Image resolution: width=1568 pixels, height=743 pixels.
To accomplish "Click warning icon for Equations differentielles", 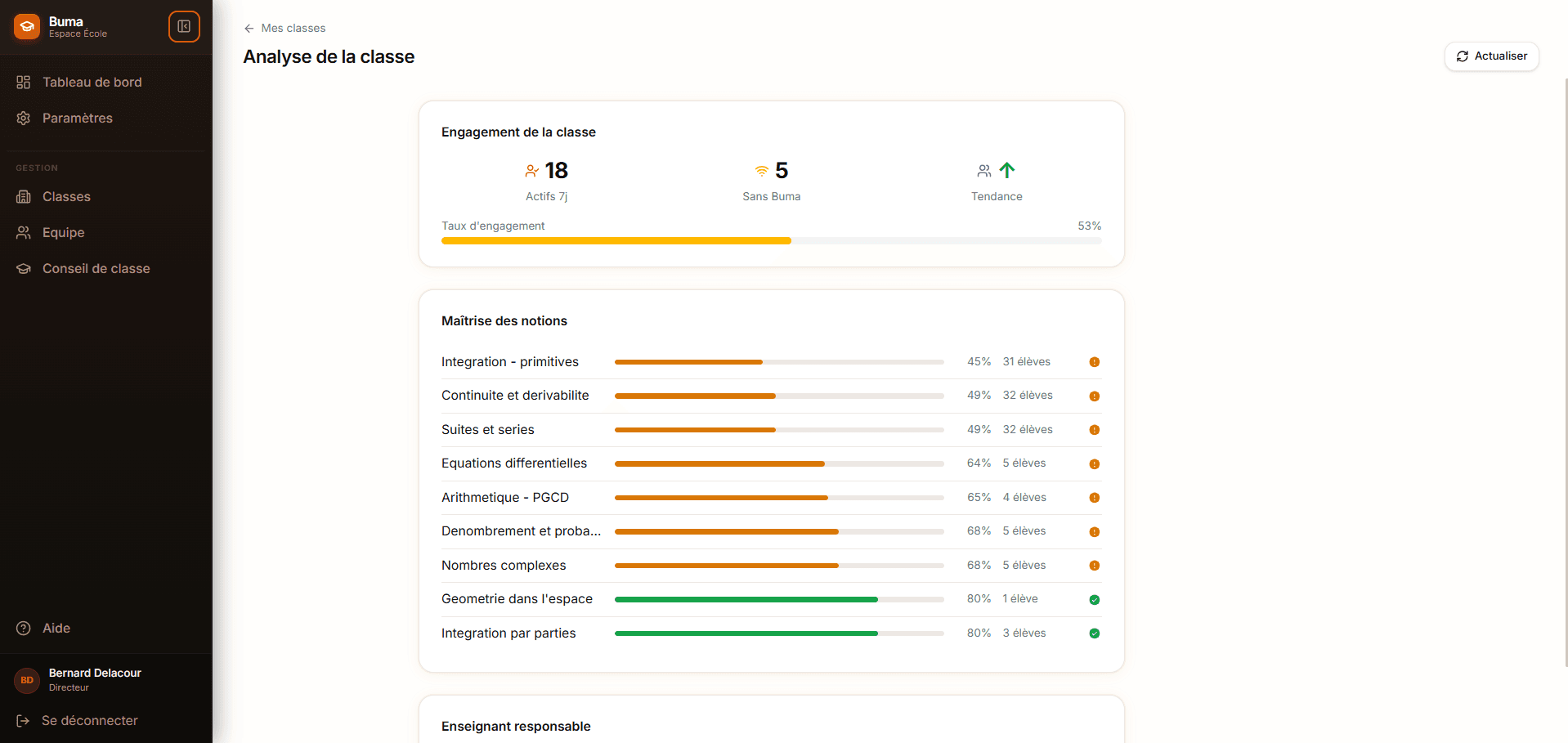I will point(1095,464).
